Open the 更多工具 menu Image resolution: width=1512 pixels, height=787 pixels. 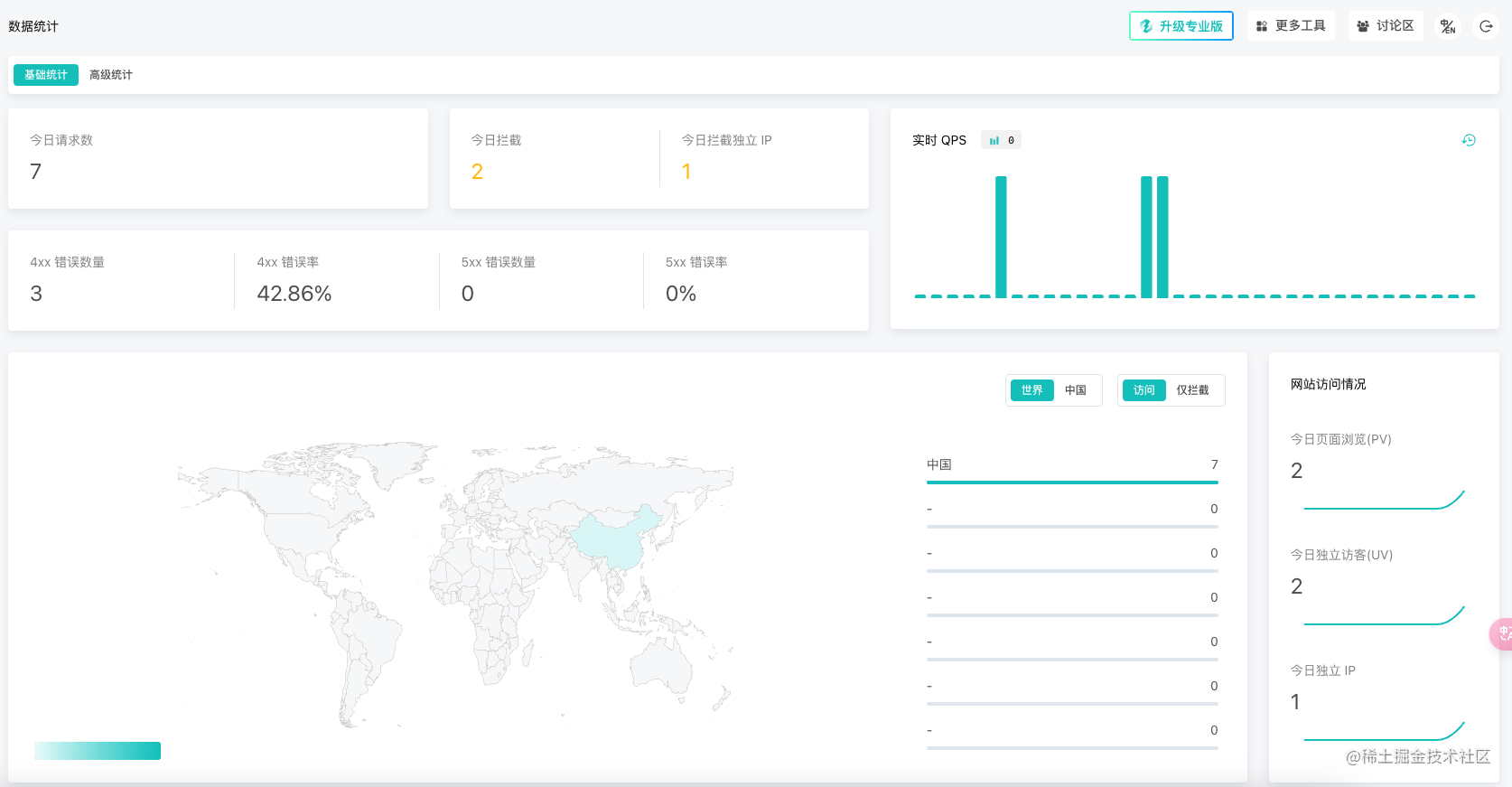[1292, 26]
